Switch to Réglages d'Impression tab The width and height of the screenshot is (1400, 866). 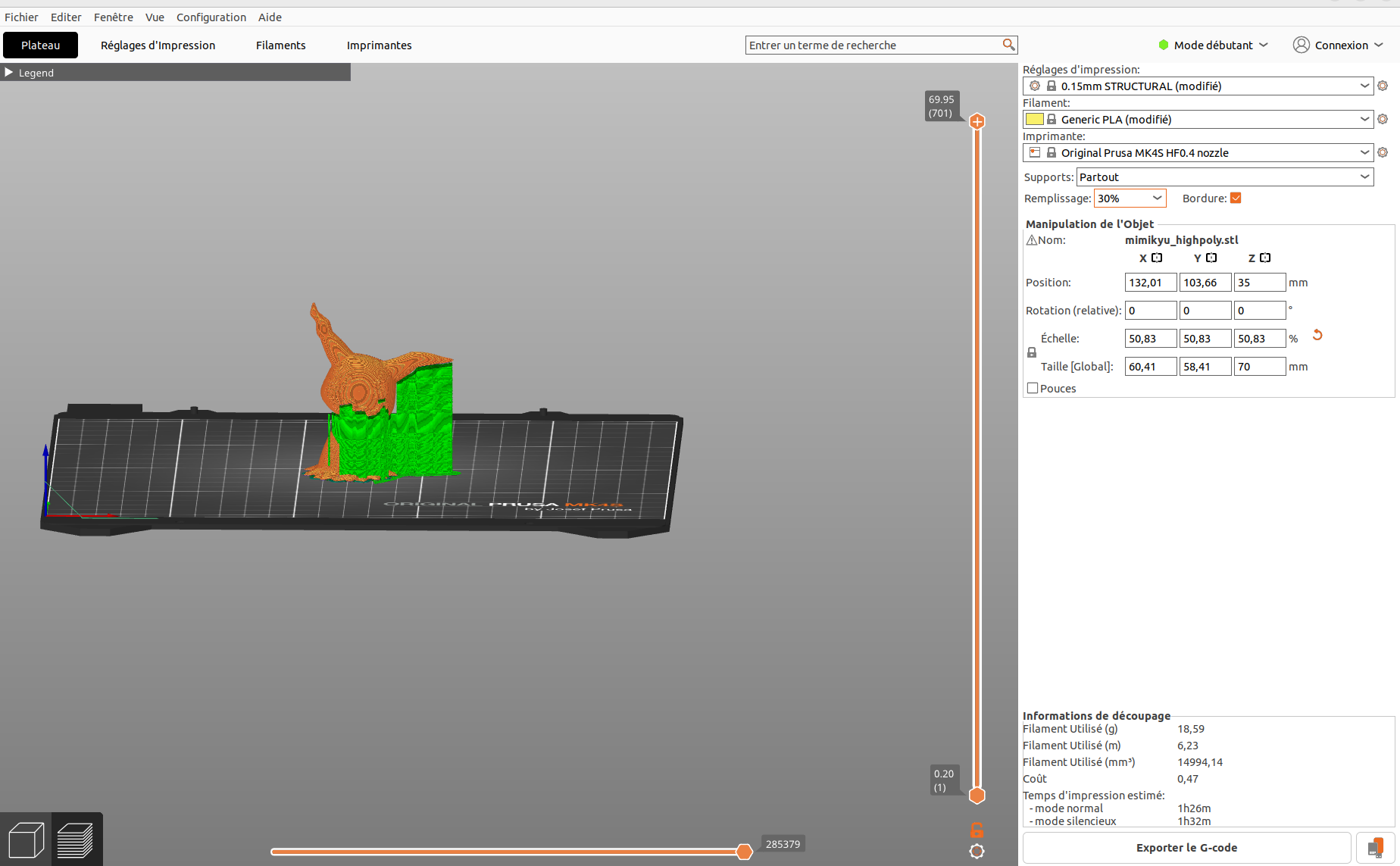coord(158,45)
